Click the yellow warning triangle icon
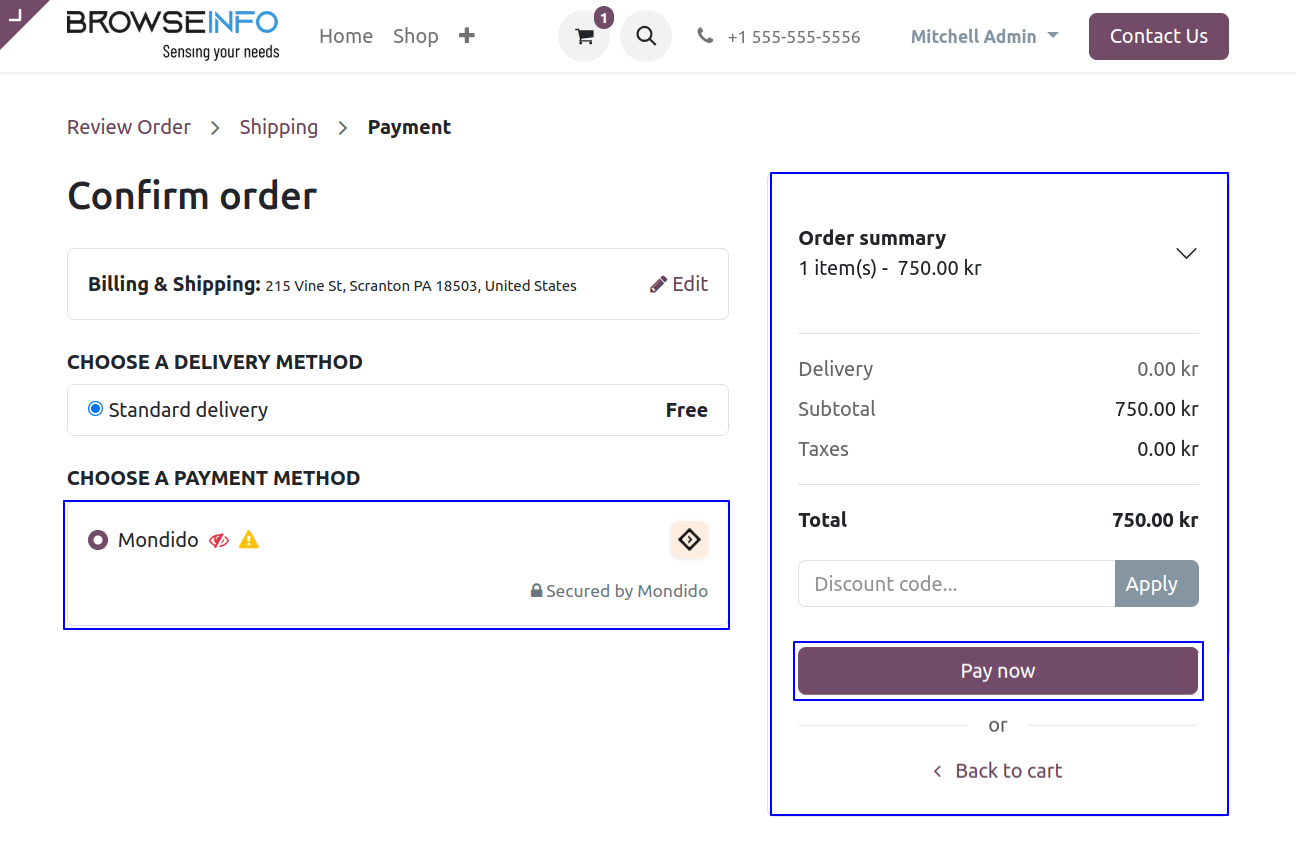 pos(249,541)
